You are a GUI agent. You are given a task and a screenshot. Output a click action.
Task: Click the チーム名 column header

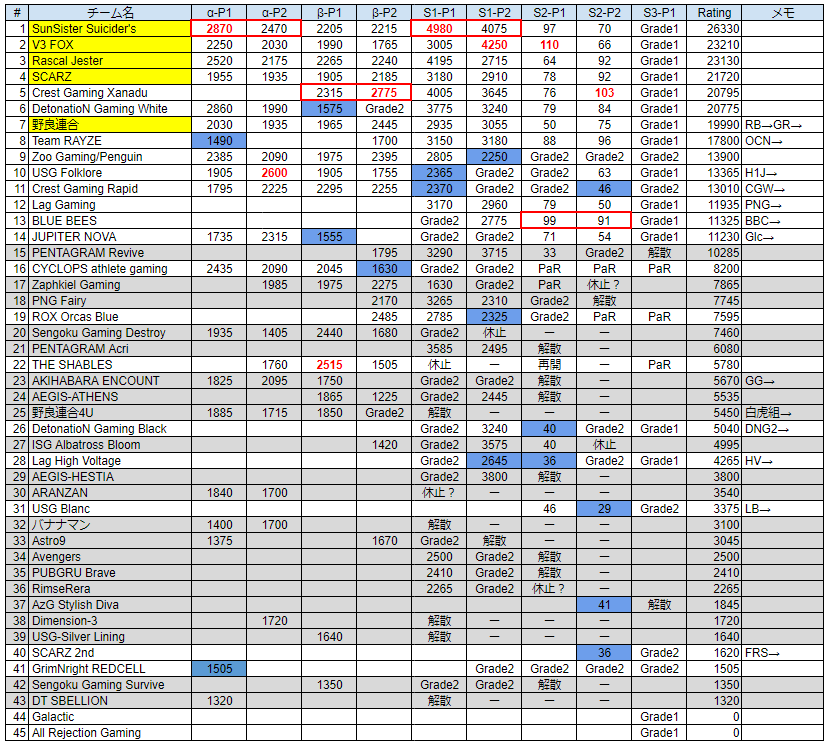[110, 13]
